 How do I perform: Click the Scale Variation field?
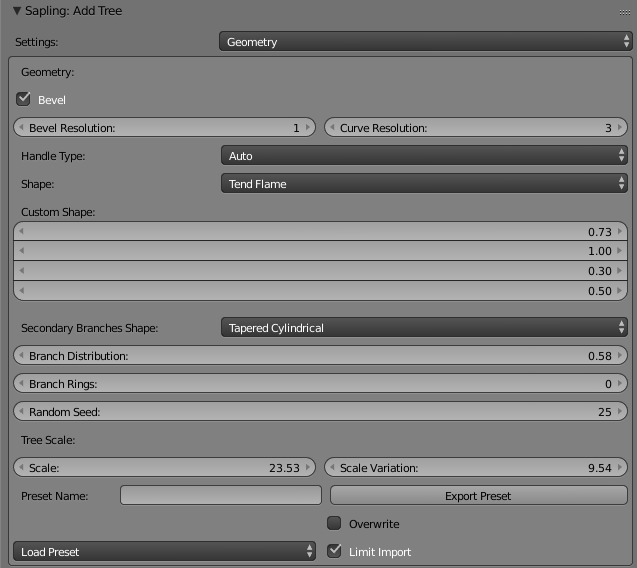(x=476, y=468)
